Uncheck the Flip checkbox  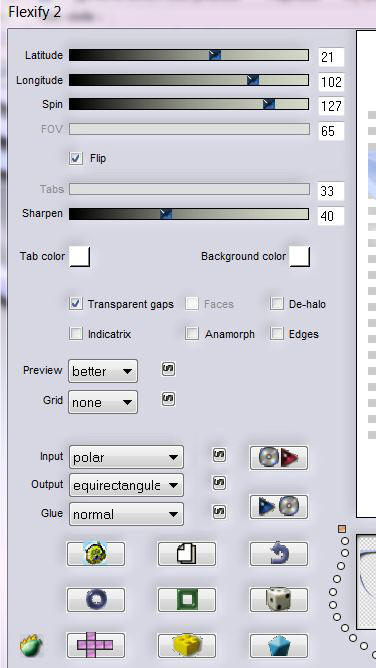(x=76, y=158)
